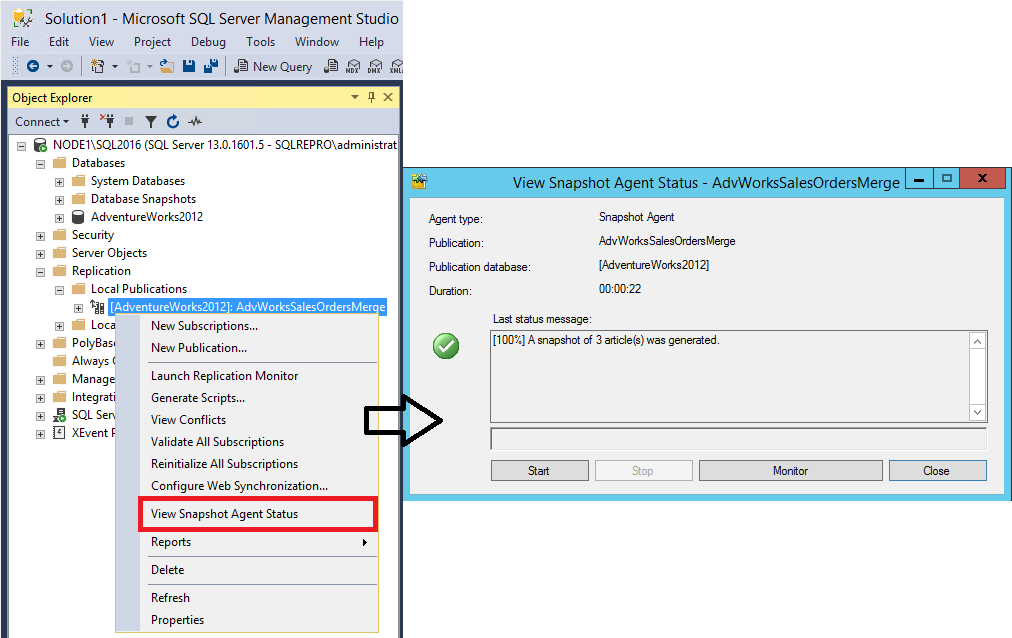Click the Connect plug icon in Object Explorer

84,121
